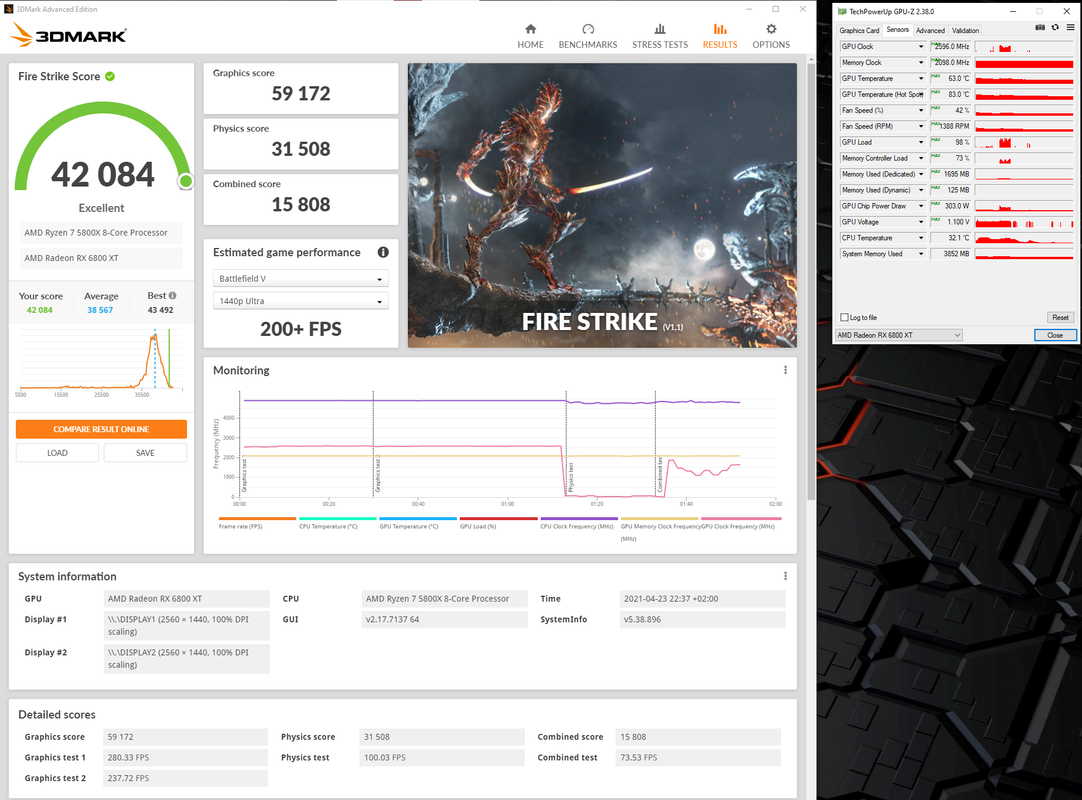Click the LOAD button
The image size is (1082, 800).
point(57,453)
